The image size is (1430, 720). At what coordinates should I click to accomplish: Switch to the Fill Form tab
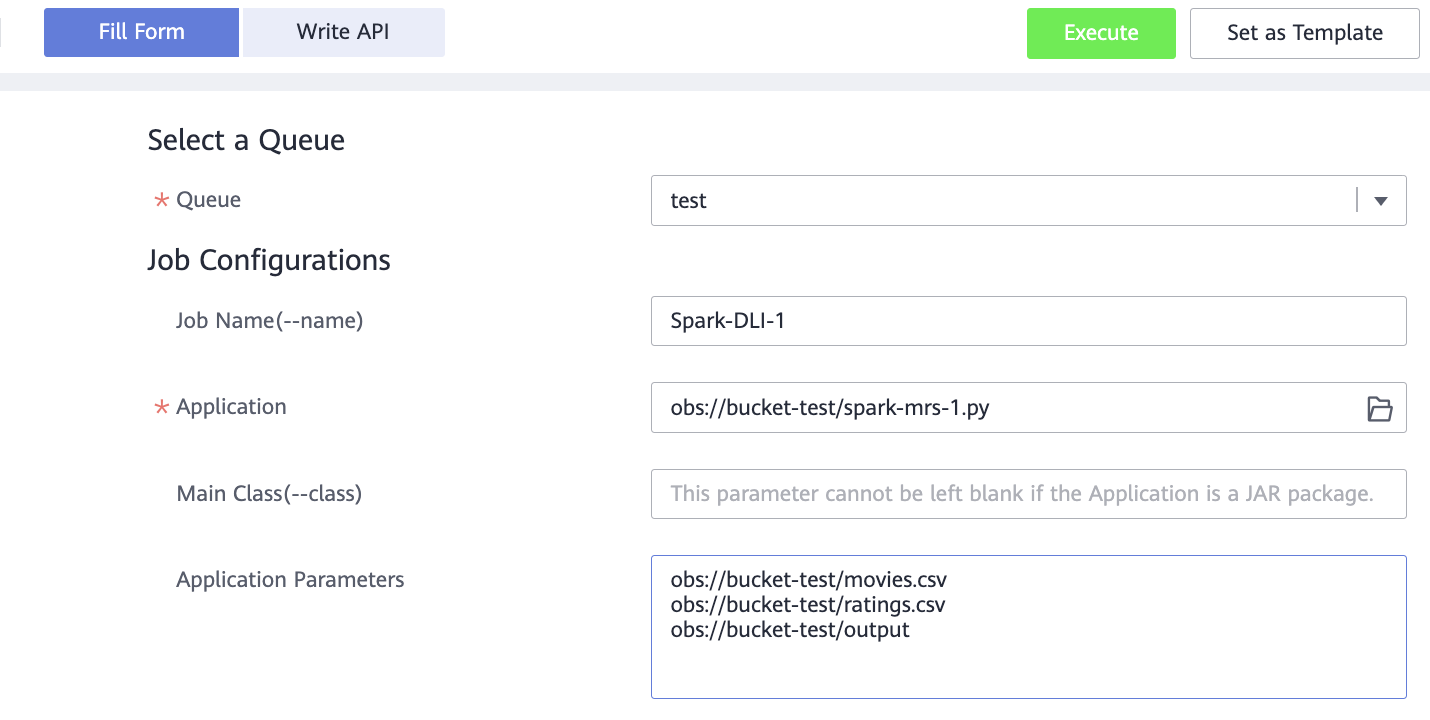click(x=141, y=32)
